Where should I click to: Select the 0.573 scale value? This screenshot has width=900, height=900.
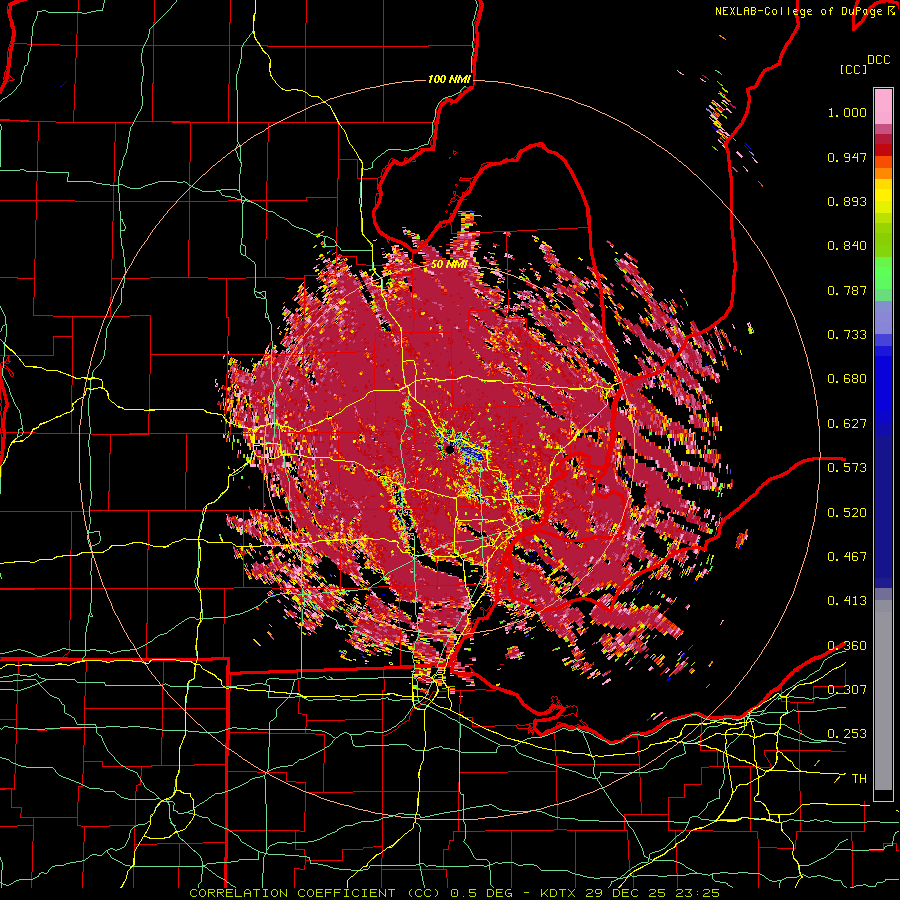pyautogui.click(x=847, y=468)
